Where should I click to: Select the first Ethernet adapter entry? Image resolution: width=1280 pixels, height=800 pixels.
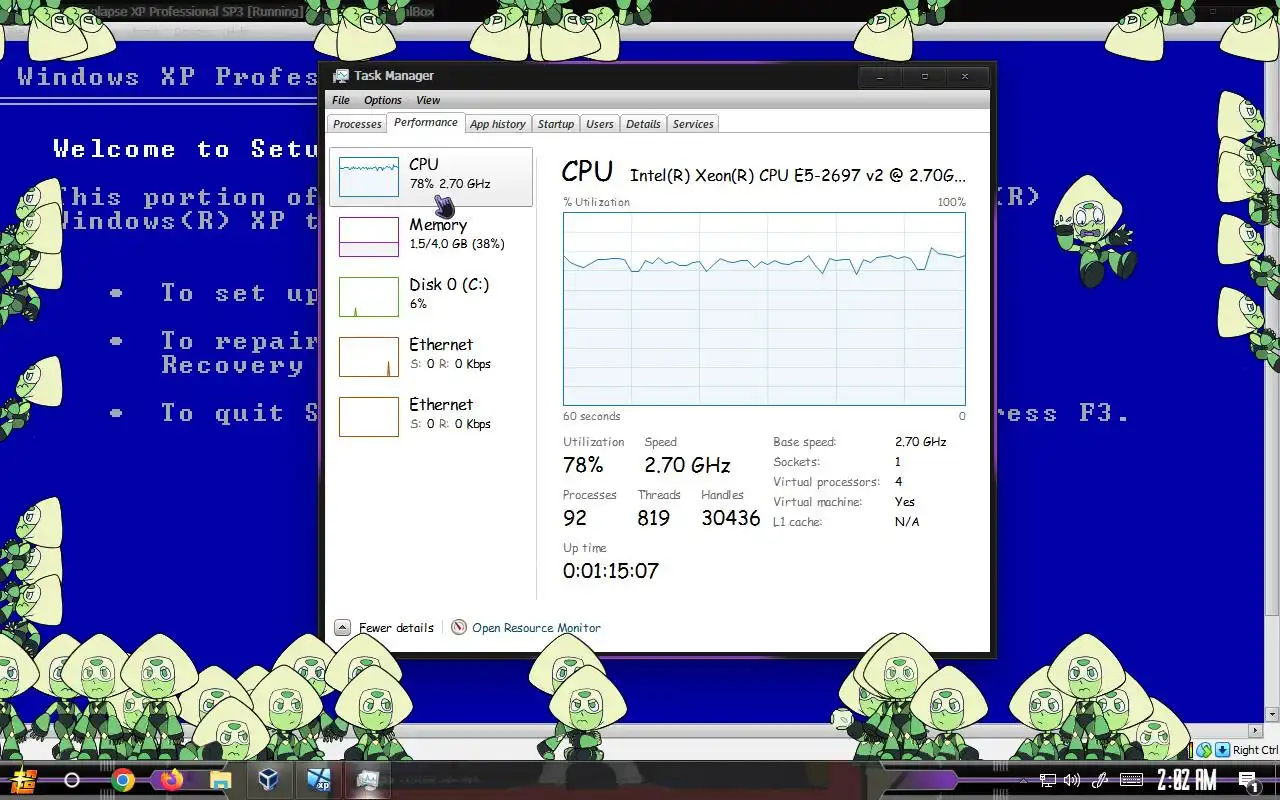tap(431, 357)
